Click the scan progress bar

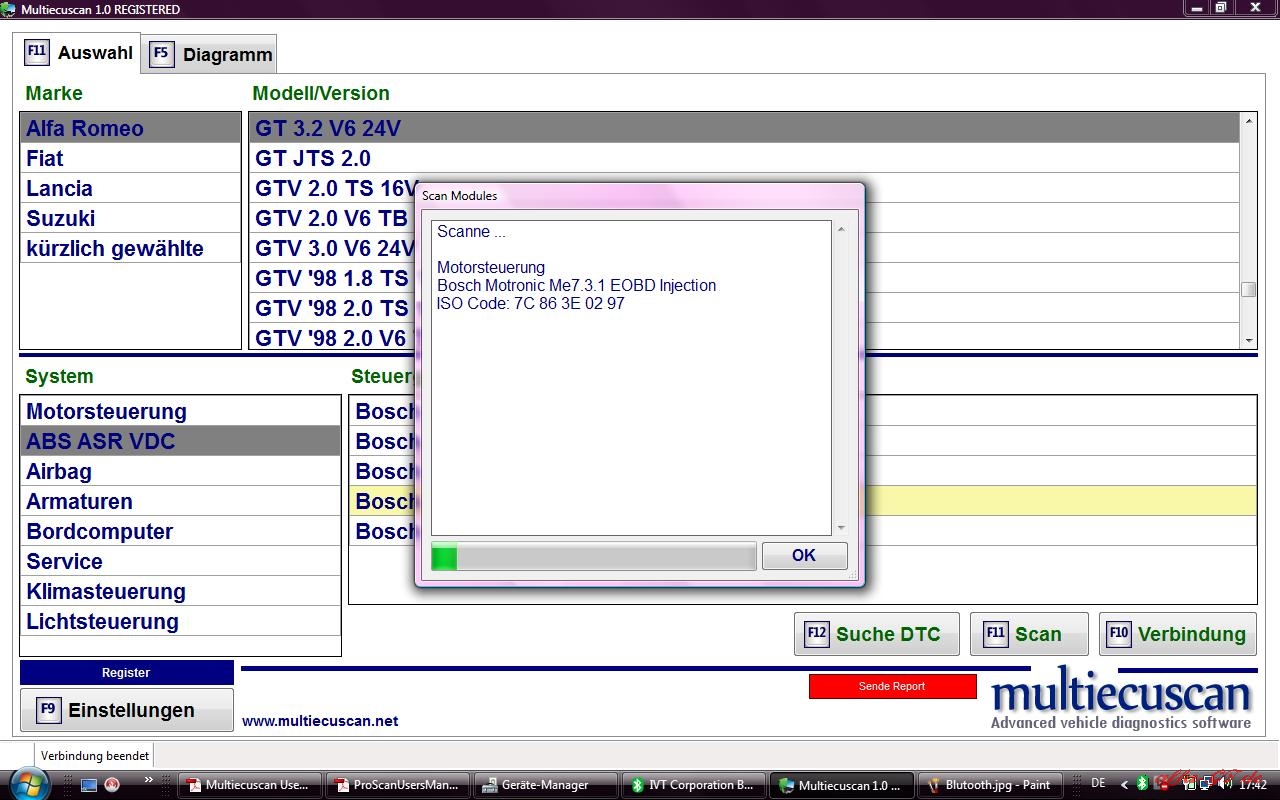click(x=593, y=556)
